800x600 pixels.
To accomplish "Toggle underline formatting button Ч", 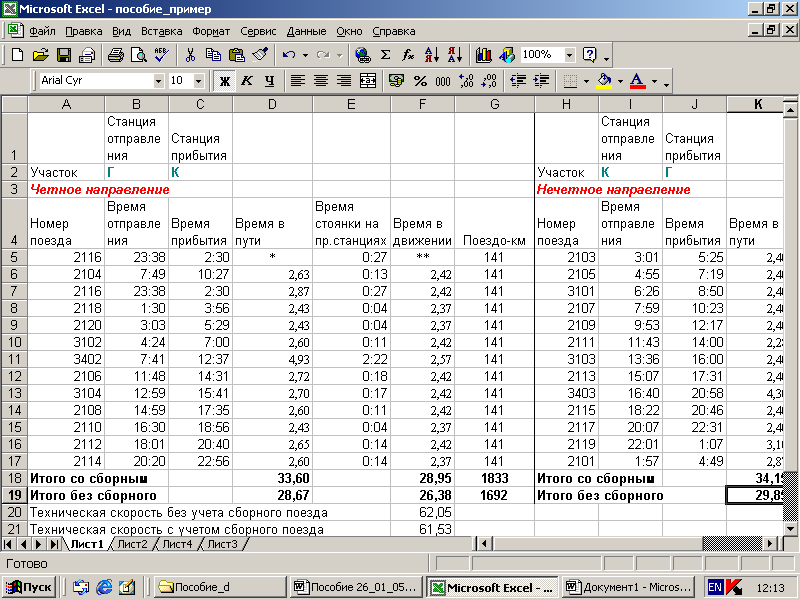I will point(269,81).
